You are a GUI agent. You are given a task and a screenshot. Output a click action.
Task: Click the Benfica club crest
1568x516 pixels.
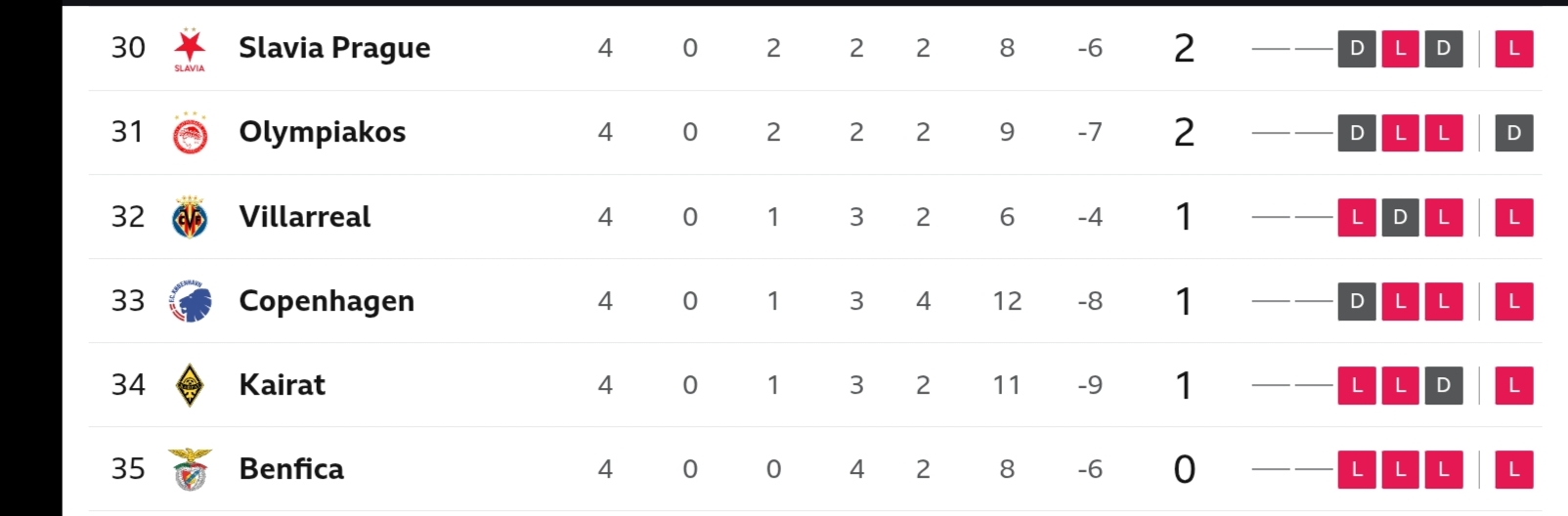[190, 469]
